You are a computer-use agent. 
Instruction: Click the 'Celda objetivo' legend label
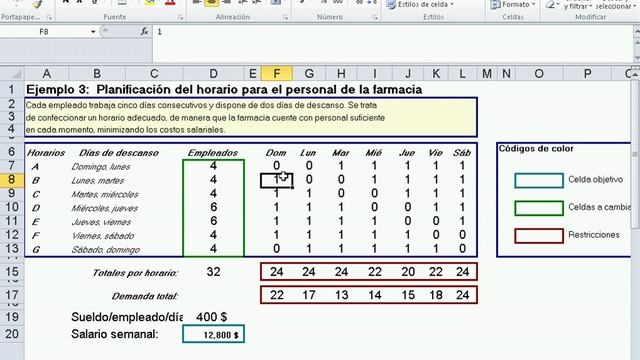coord(596,180)
